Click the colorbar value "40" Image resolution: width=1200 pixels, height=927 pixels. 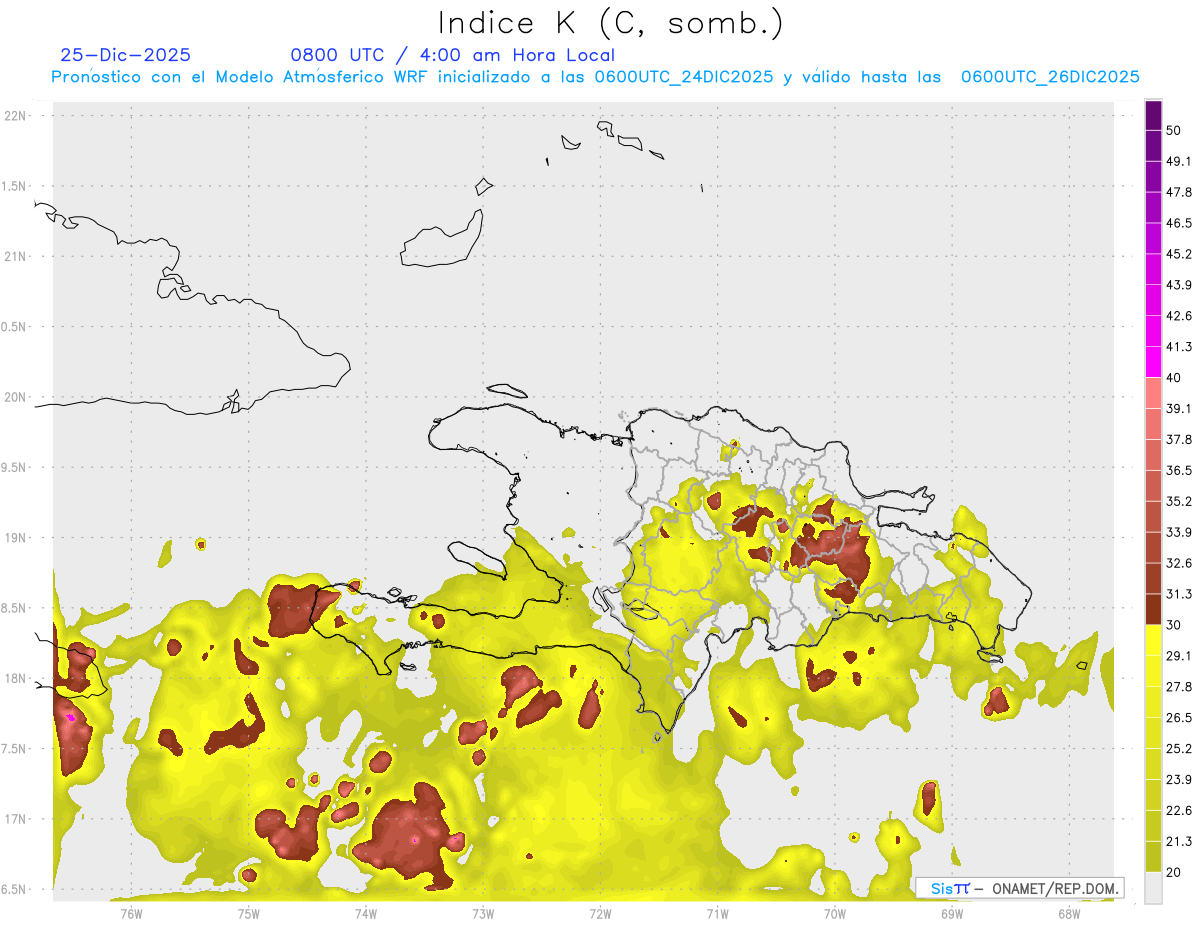click(1173, 378)
